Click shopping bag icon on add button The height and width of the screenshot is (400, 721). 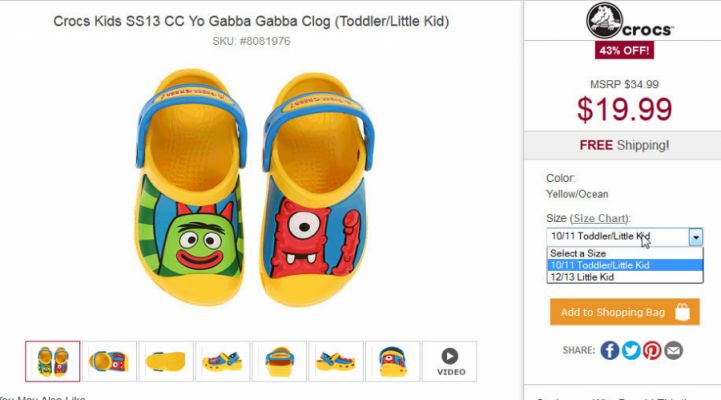coord(682,312)
